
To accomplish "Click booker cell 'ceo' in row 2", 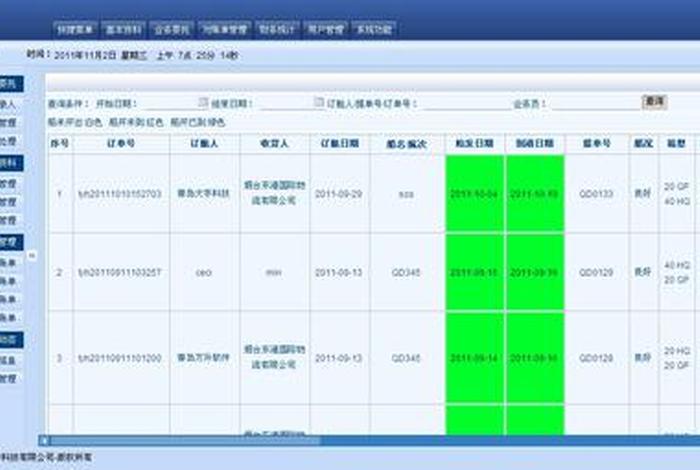I will coord(204,272).
